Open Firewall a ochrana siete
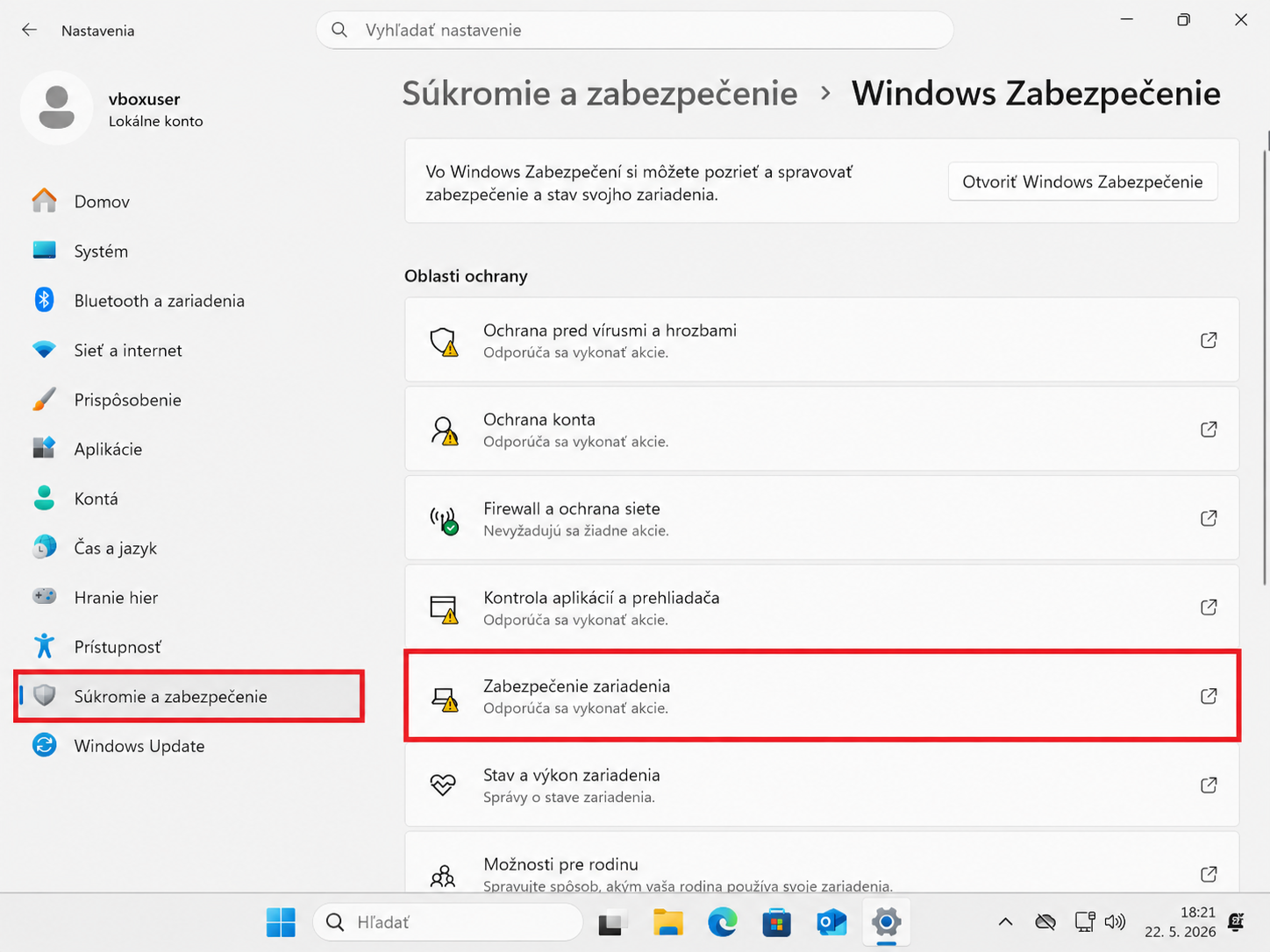Screen dimensions: 1270x952 click(822, 518)
